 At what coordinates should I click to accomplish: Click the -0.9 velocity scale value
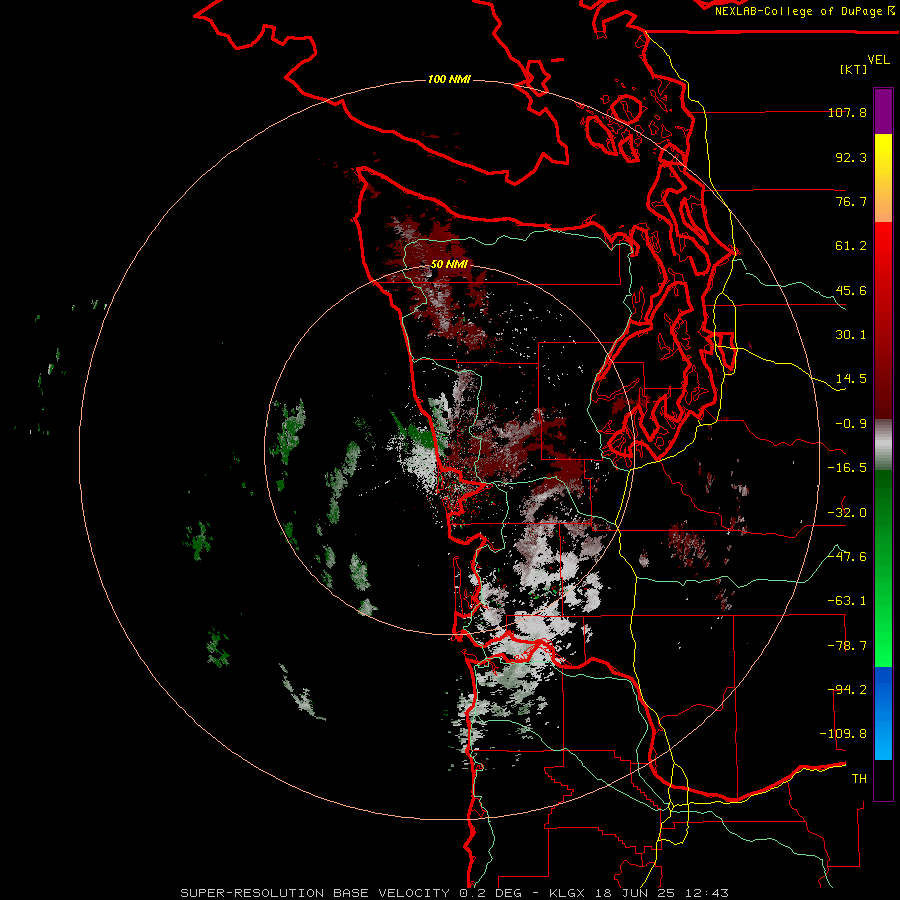point(851,424)
